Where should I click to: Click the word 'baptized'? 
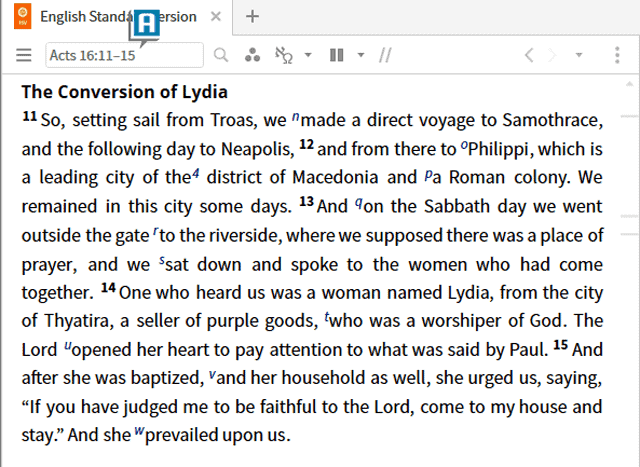(166, 378)
